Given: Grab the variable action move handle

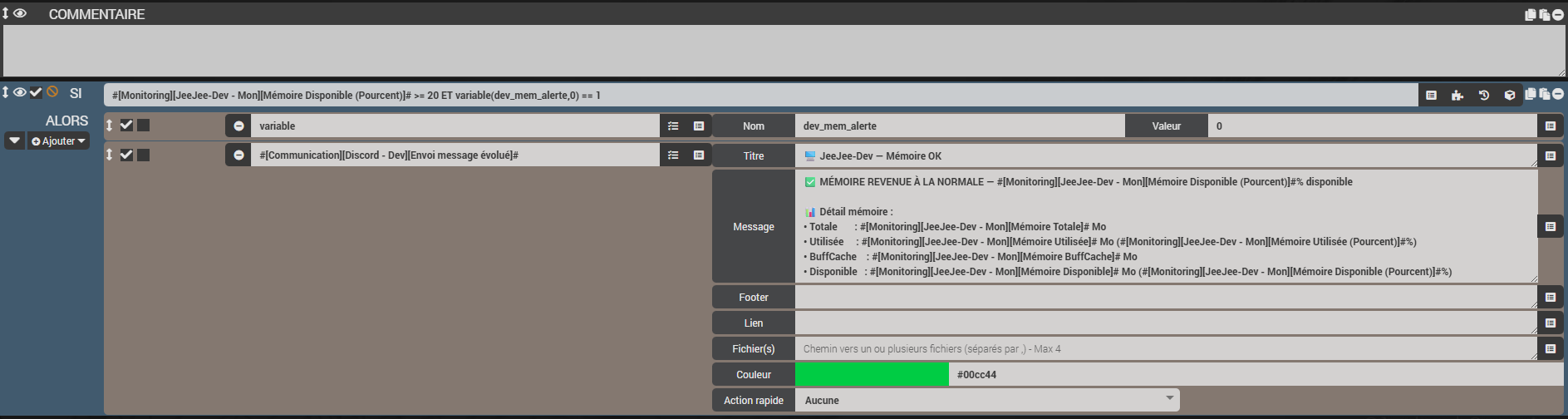Looking at the screenshot, I should point(109,126).
